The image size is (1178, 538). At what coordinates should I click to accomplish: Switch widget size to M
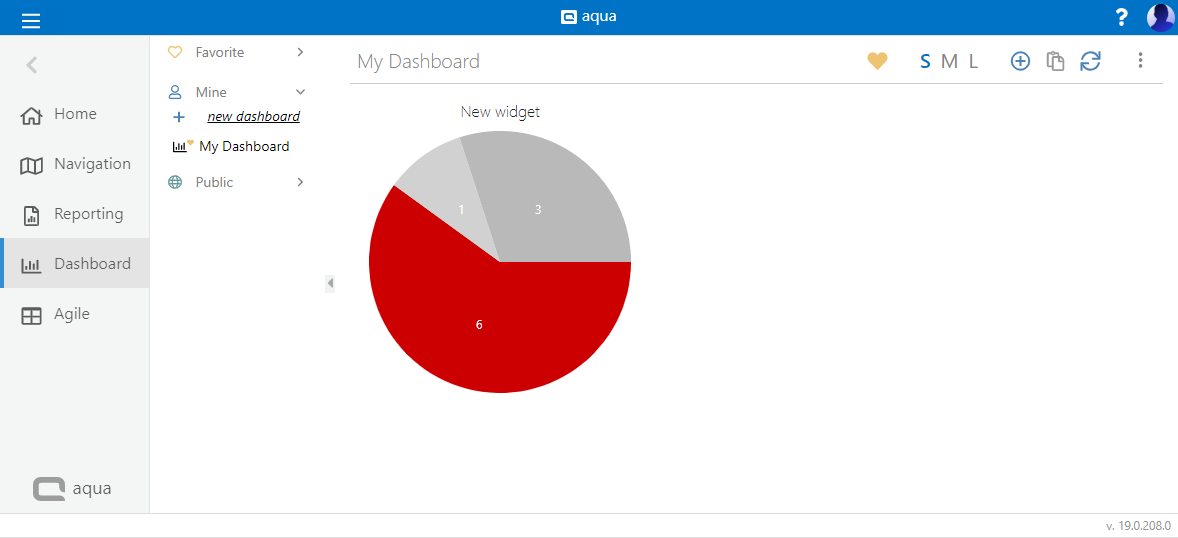coord(949,62)
